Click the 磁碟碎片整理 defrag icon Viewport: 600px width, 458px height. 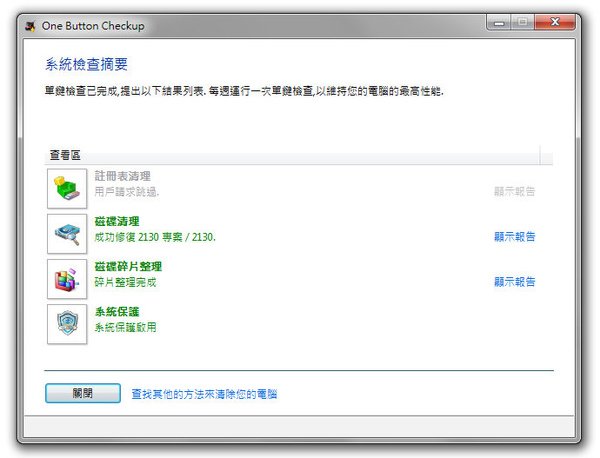[x=67, y=279]
